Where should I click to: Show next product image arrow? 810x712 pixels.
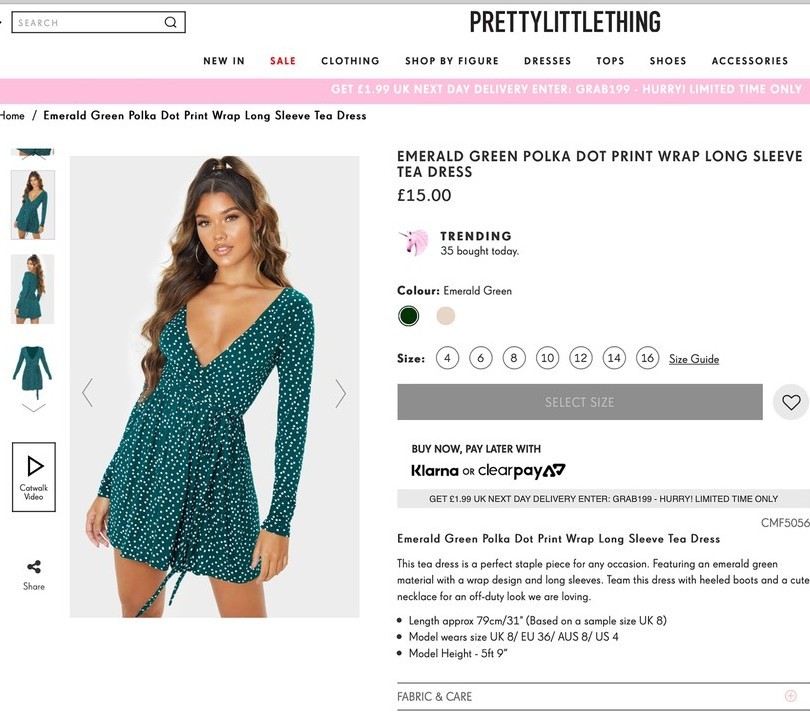(x=340, y=393)
